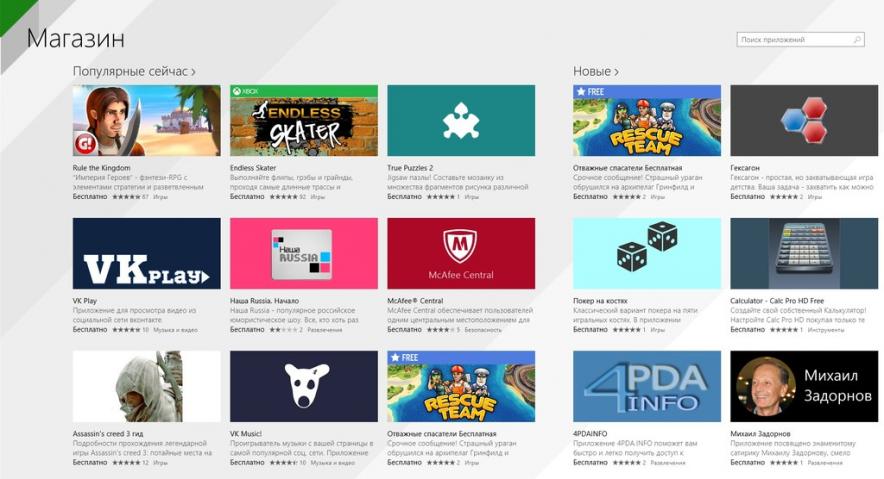Viewport: 884px width, 479px height.
Task: Open the True Puzzles 2 title link
Action: 410,168
